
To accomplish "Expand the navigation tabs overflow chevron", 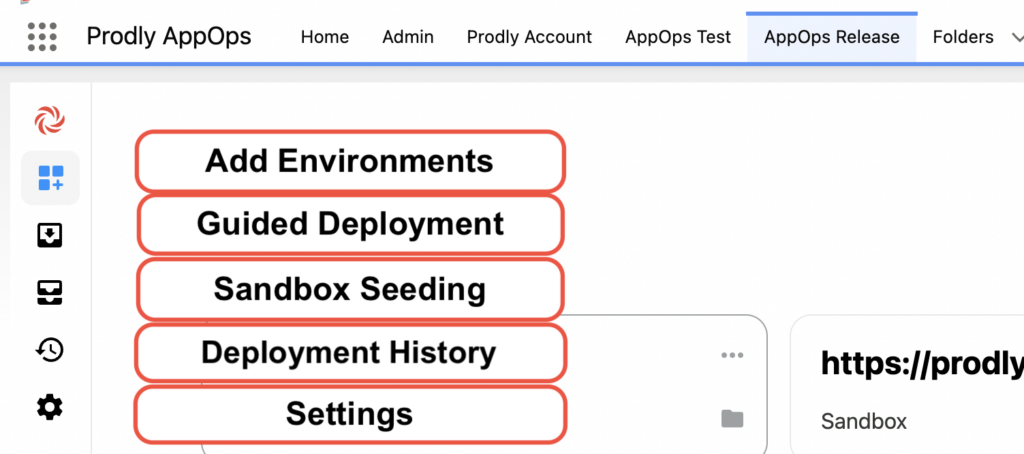I will click(1016, 37).
